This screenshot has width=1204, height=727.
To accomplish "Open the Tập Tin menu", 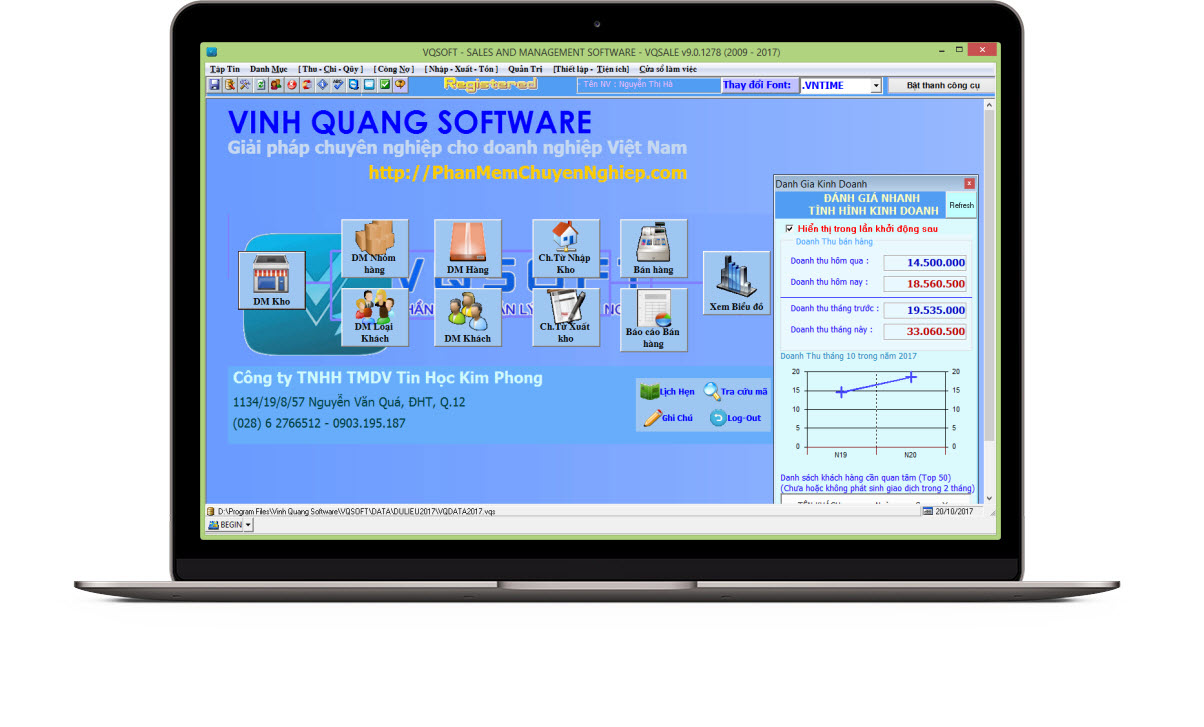I will (224, 69).
